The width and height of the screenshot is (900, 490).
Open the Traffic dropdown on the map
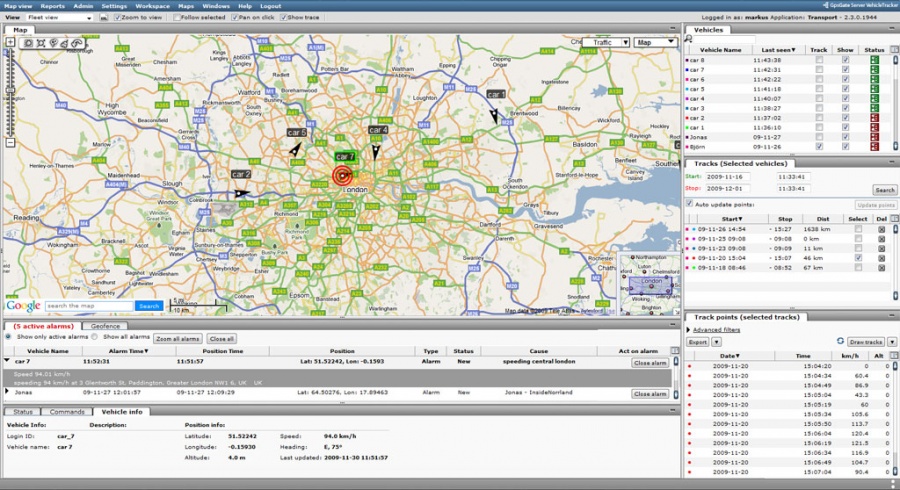[x=606, y=42]
